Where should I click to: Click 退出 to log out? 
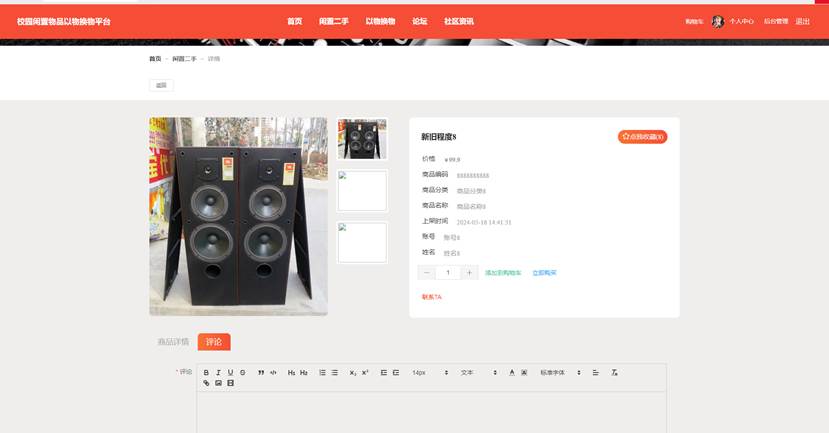tap(803, 21)
